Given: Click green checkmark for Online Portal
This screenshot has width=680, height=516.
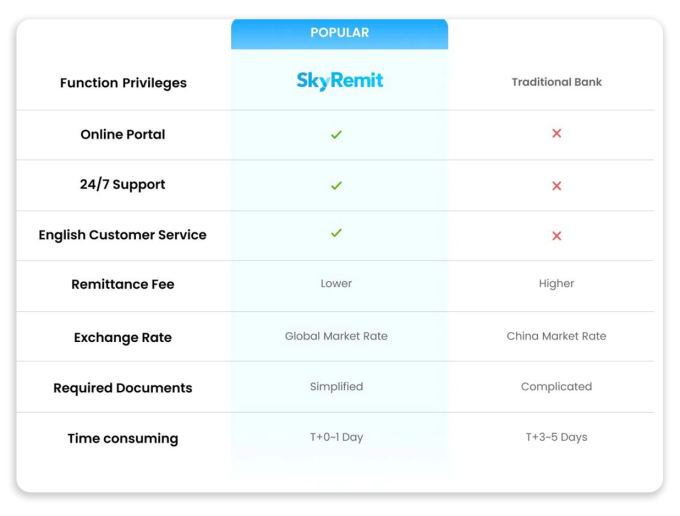Looking at the screenshot, I should coord(336,134).
